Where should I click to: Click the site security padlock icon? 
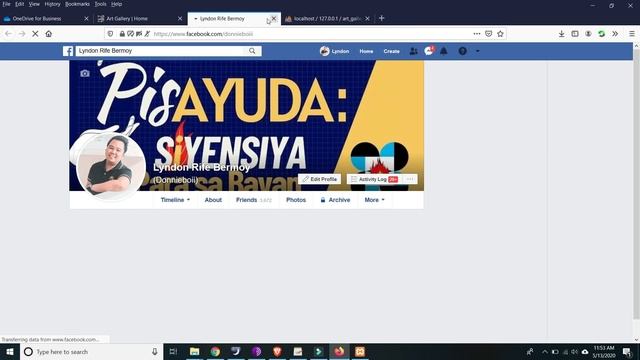tap(122, 34)
